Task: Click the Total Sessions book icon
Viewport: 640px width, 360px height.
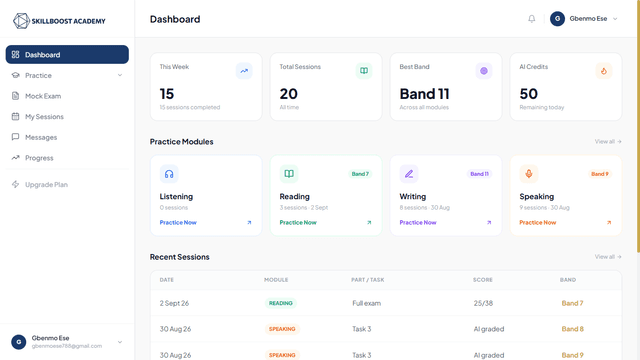Action: tap(364, 71)
